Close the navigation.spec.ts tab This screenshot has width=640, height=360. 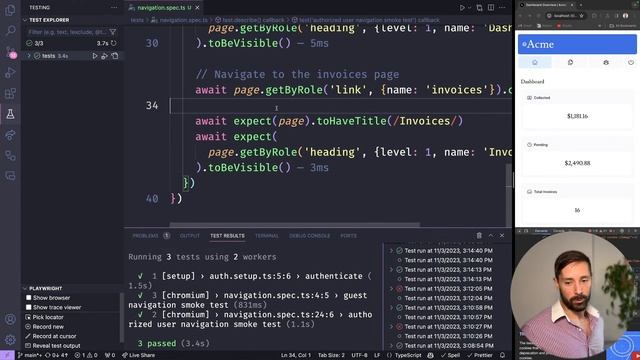coord(198,8)
